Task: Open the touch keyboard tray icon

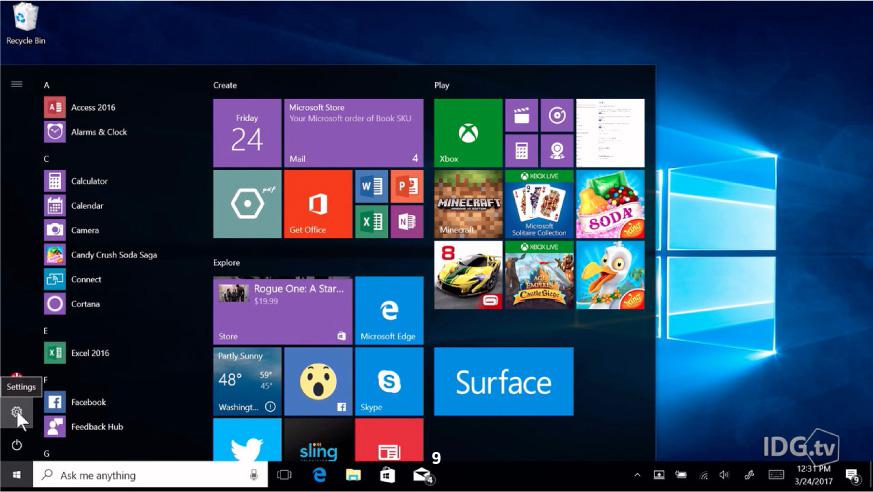Action: tap(776, 475)
